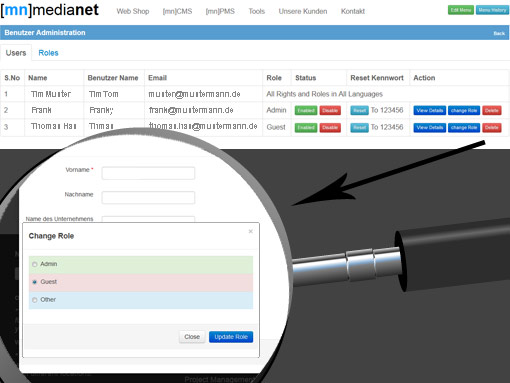Click the Guest role cell for Thomas
This screenshot has height=383, width=510.
(x=276, y=127)
